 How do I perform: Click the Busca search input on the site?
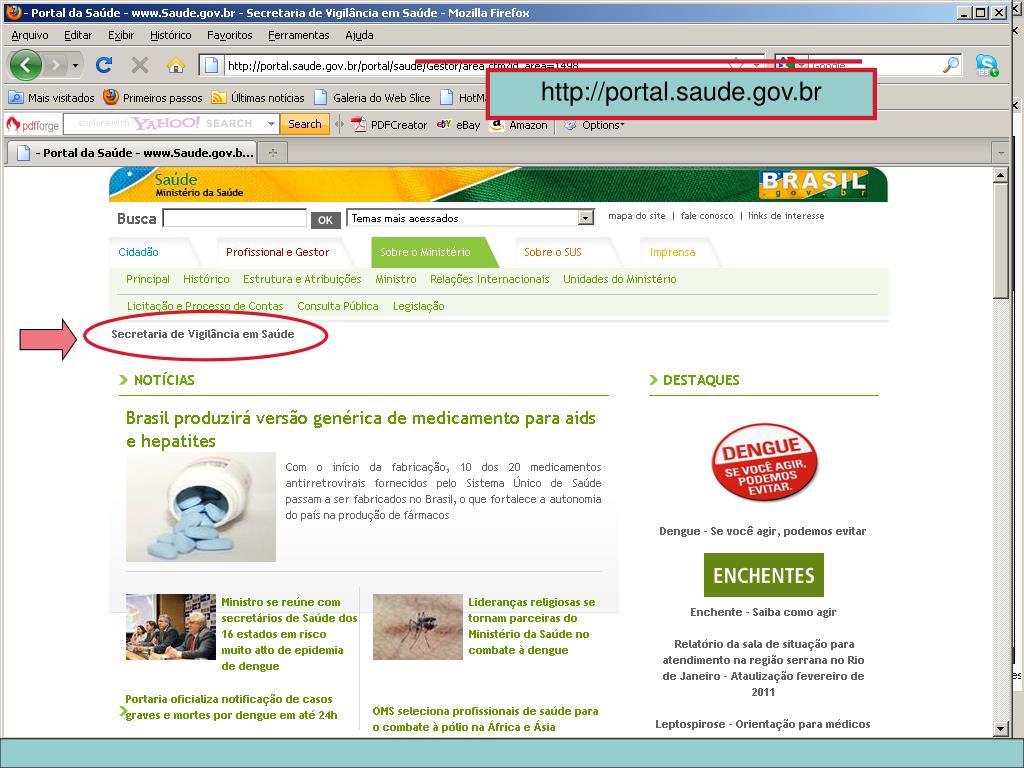coord(234,218)
